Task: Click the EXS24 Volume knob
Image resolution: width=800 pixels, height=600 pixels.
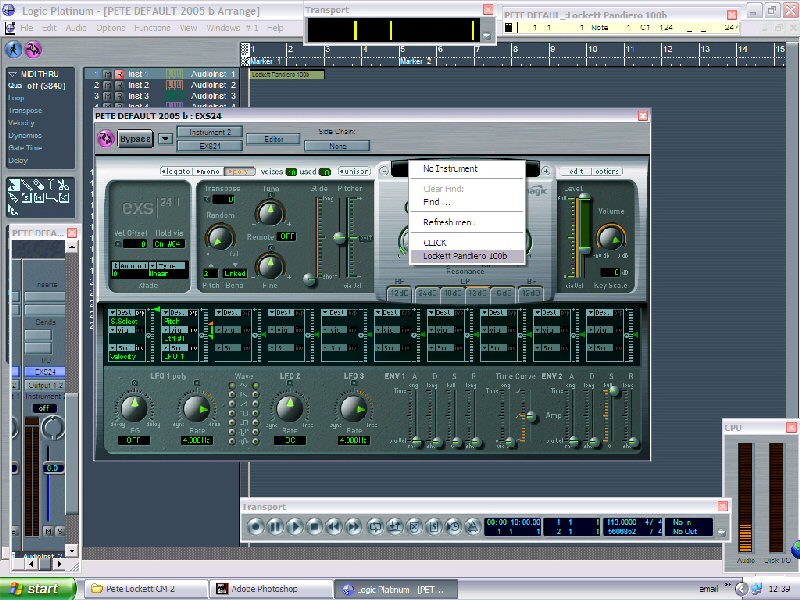Action: (610, 237)
